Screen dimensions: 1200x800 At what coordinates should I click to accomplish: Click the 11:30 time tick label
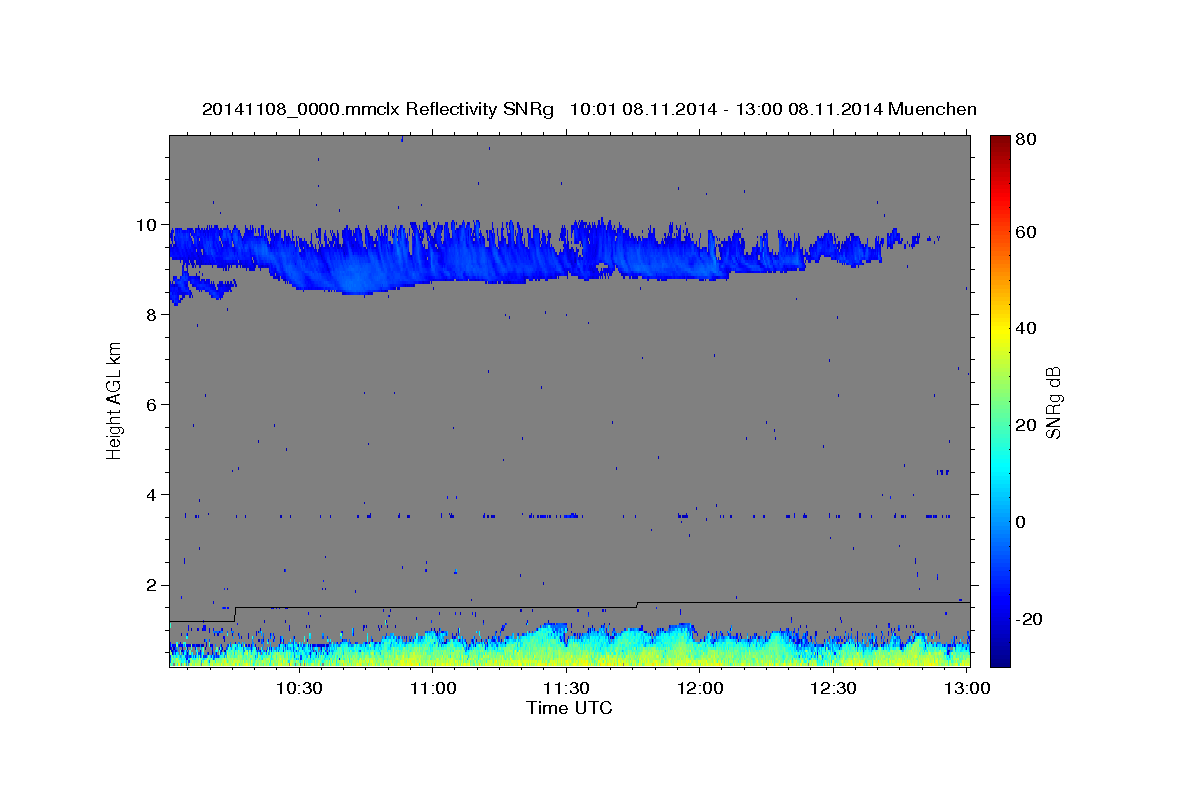(x=566, y=689)
